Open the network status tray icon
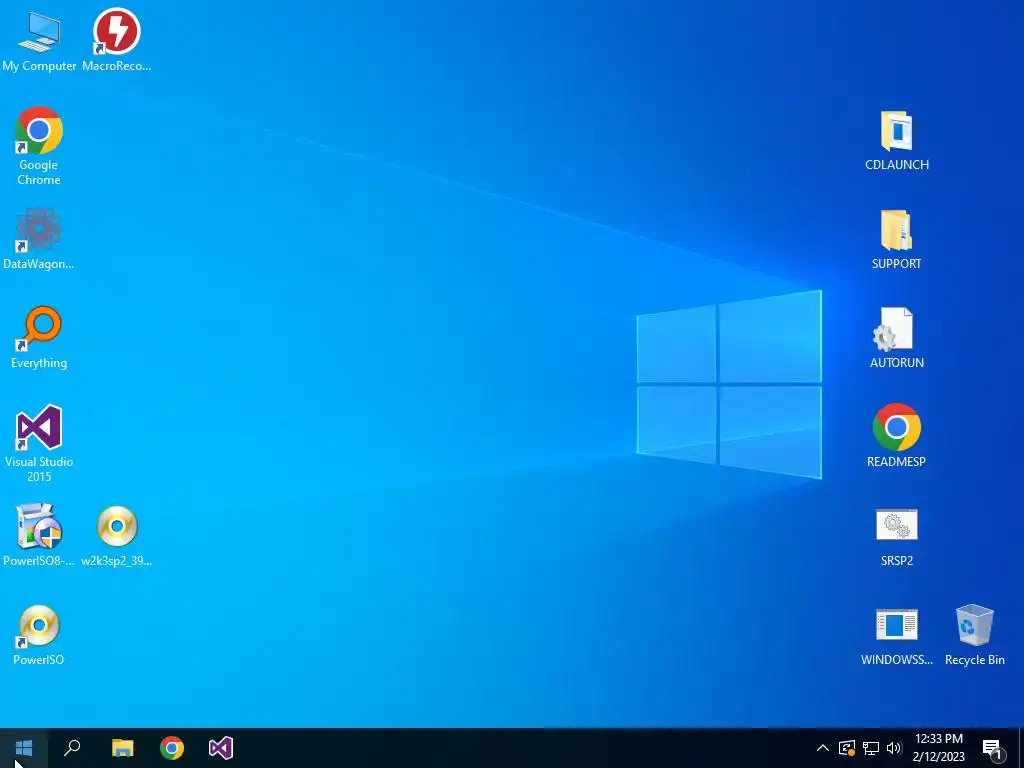Screen dimensions: 1024x768 [x=871, y=748]
